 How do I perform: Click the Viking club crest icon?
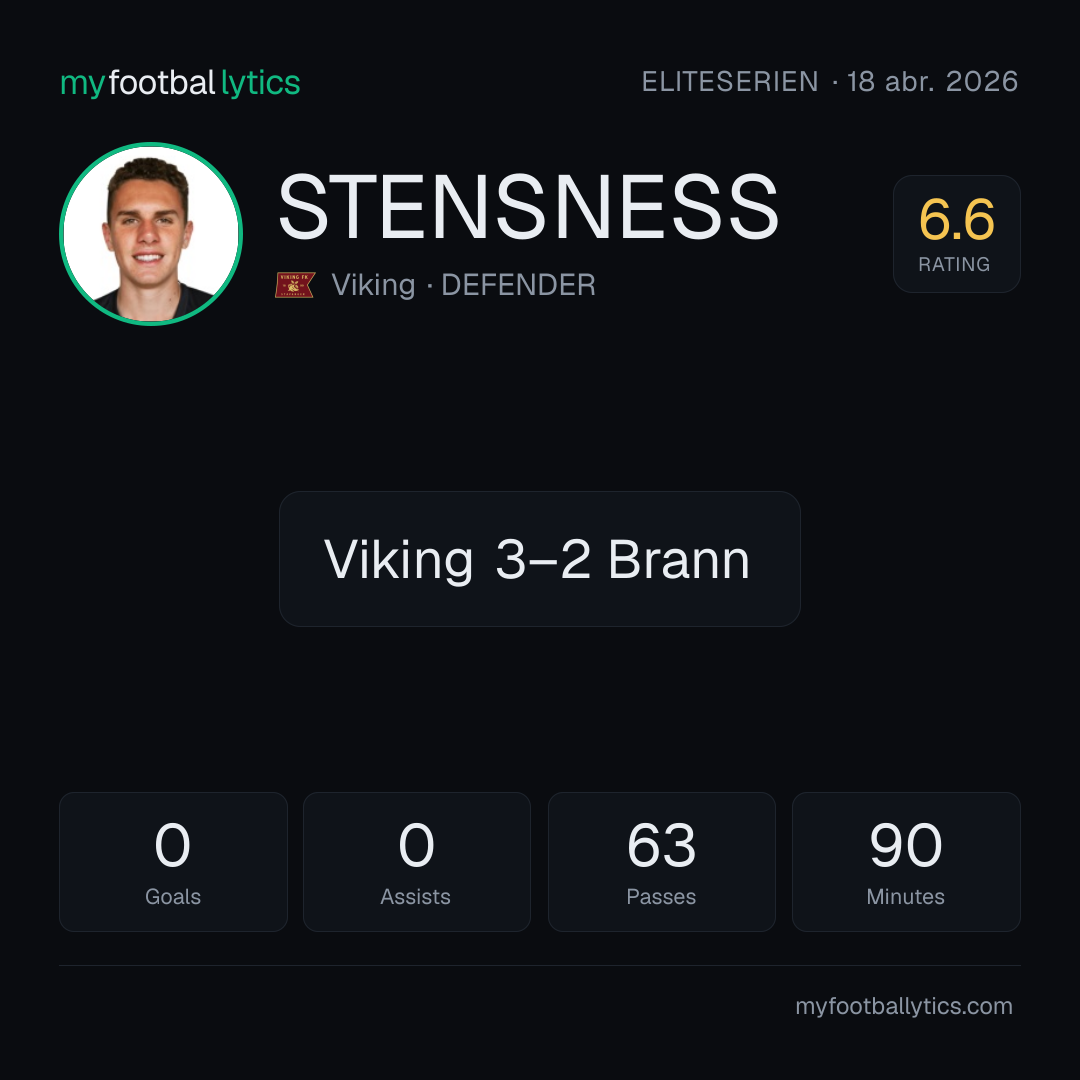tap(295, 284)
